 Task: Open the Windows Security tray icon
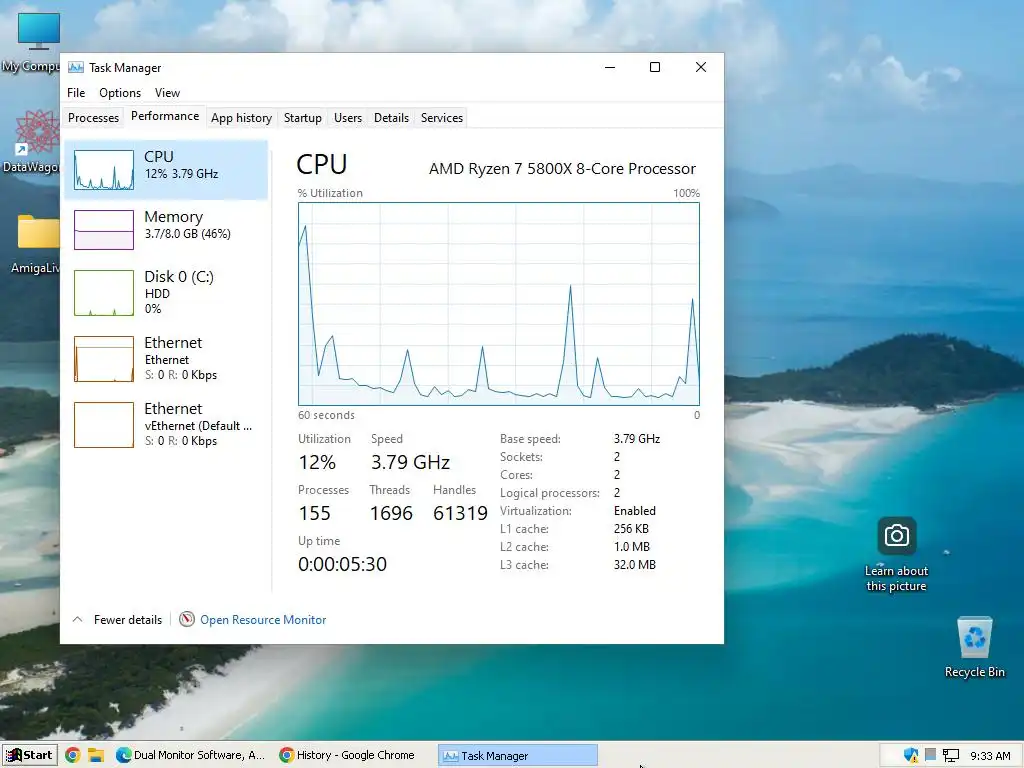[x=910, y=756]
